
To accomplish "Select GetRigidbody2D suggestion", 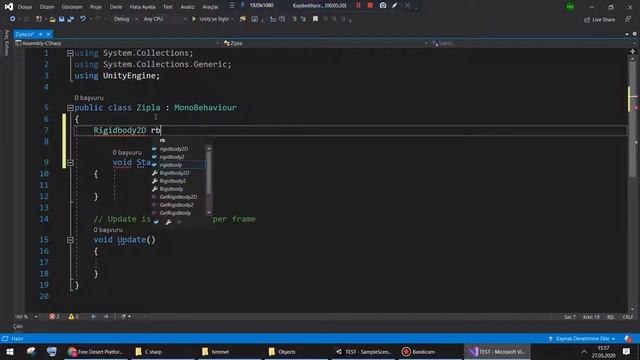I will (x=178, y=197).
